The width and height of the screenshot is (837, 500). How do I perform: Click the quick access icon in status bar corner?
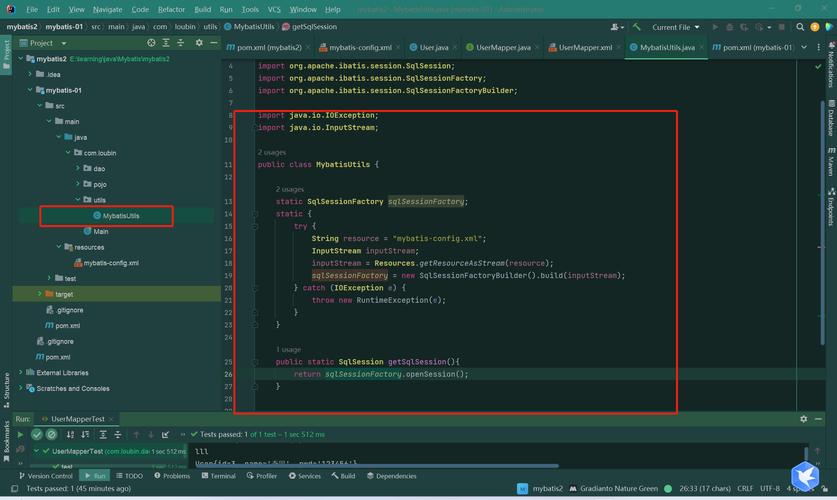point(14,488)
